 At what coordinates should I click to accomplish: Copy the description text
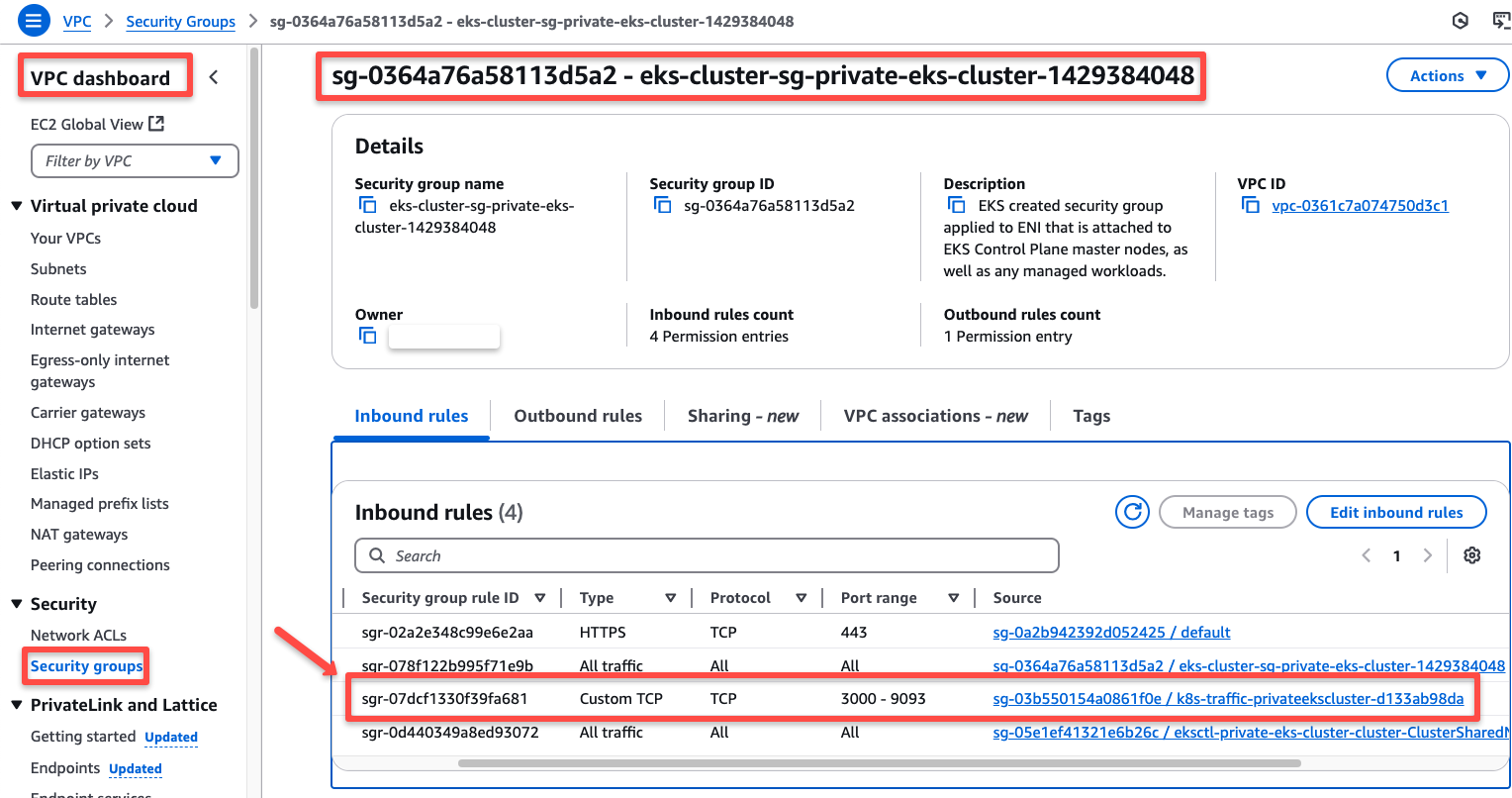956,205
